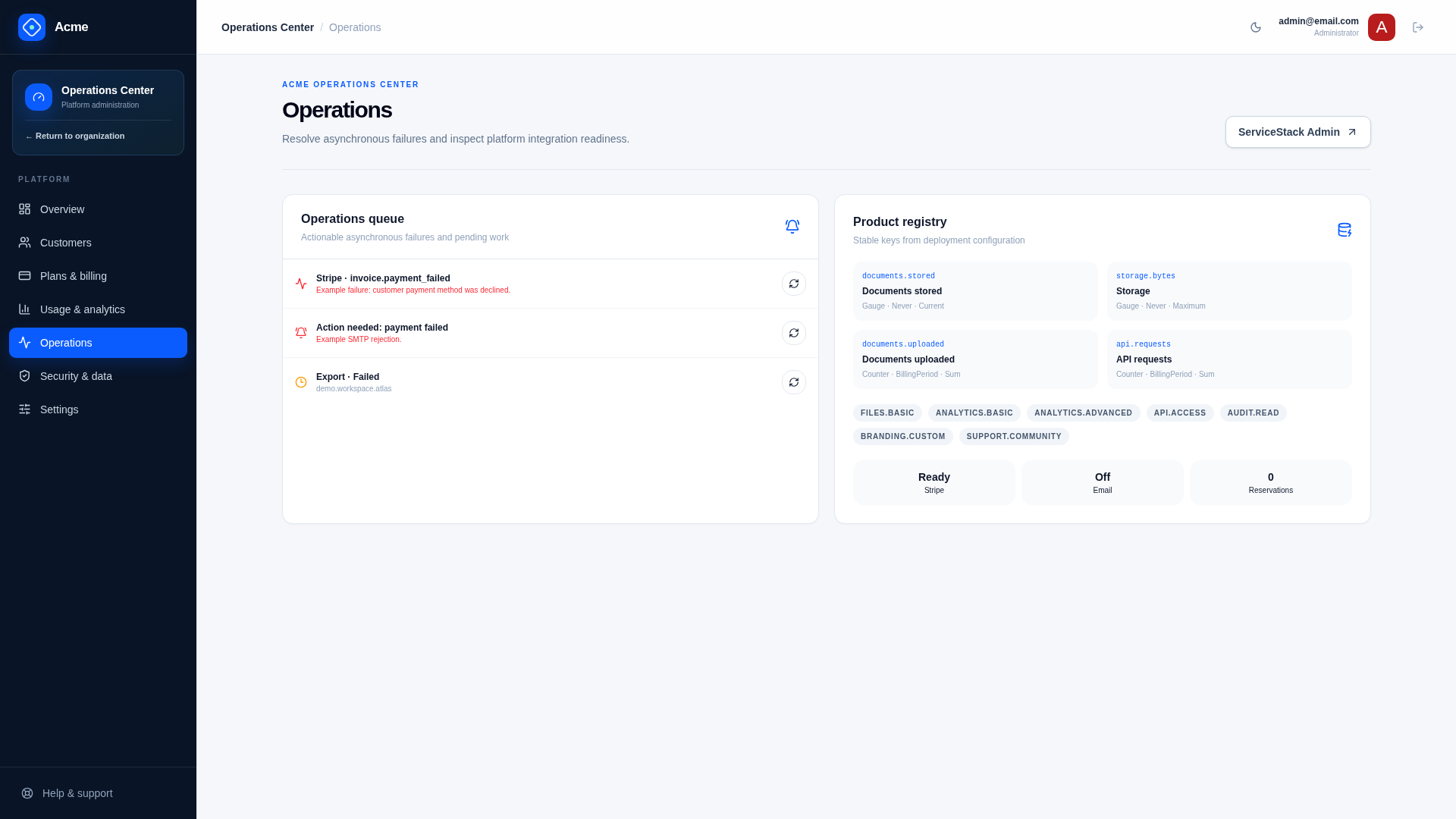Click the Ready Stripe status tile

[x=934, y=482]
